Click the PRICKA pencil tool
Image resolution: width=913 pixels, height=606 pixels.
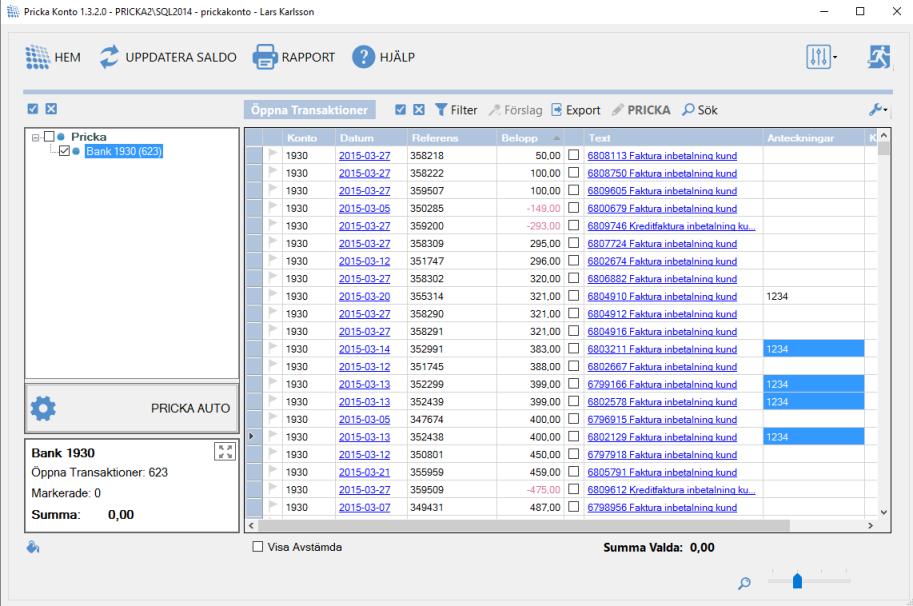tap(641, 110)
